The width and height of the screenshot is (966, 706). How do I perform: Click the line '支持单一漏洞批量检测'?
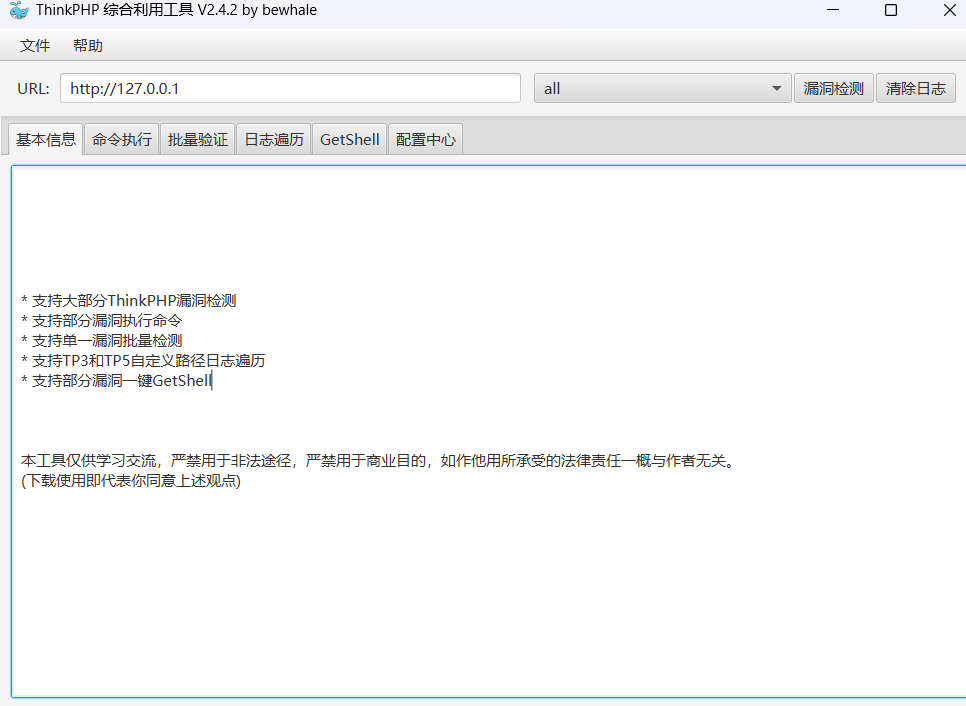click(102, 341)
